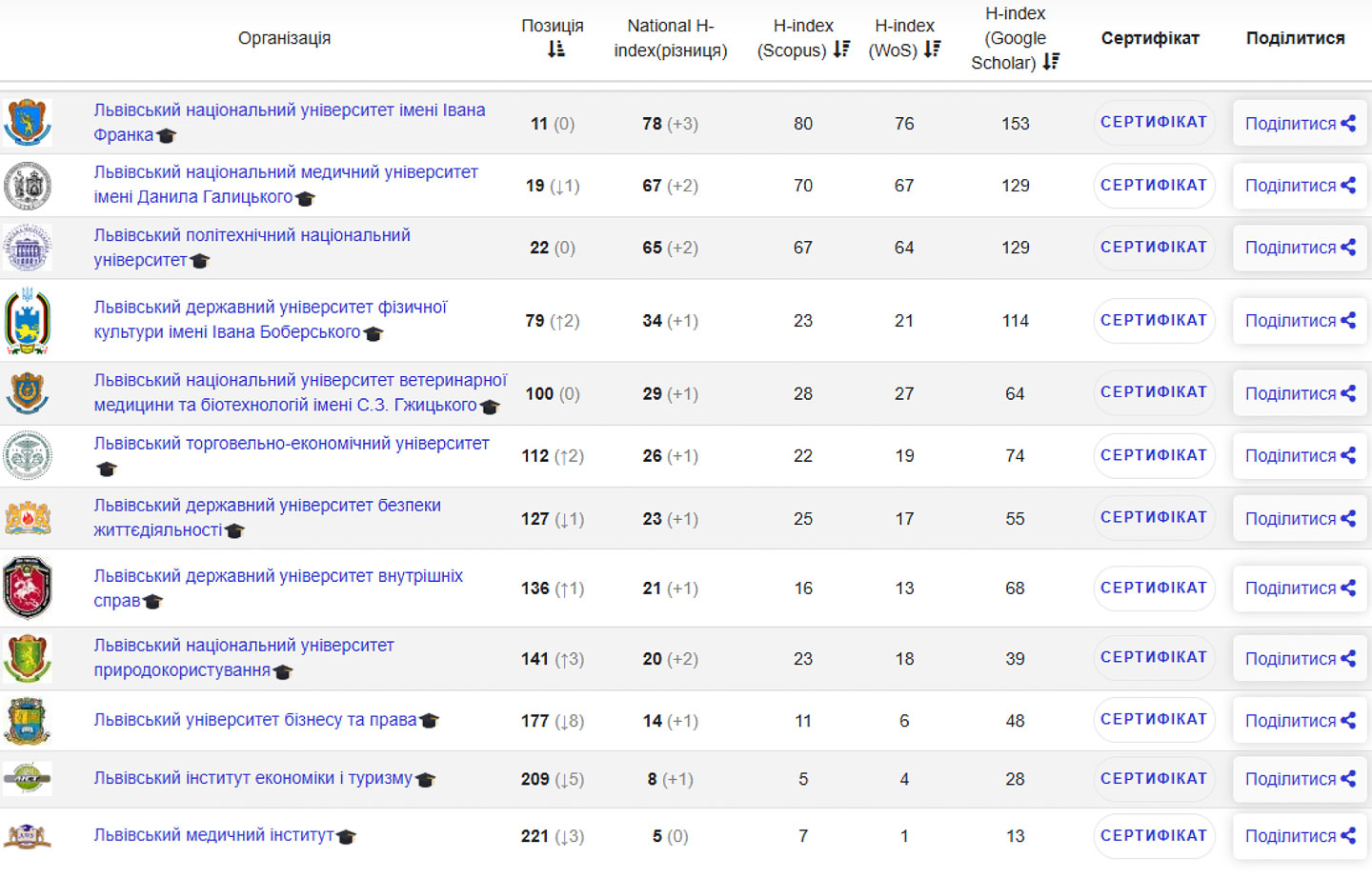Share Danylo Halytsky medical university via Поділитися

(1300, 186)
